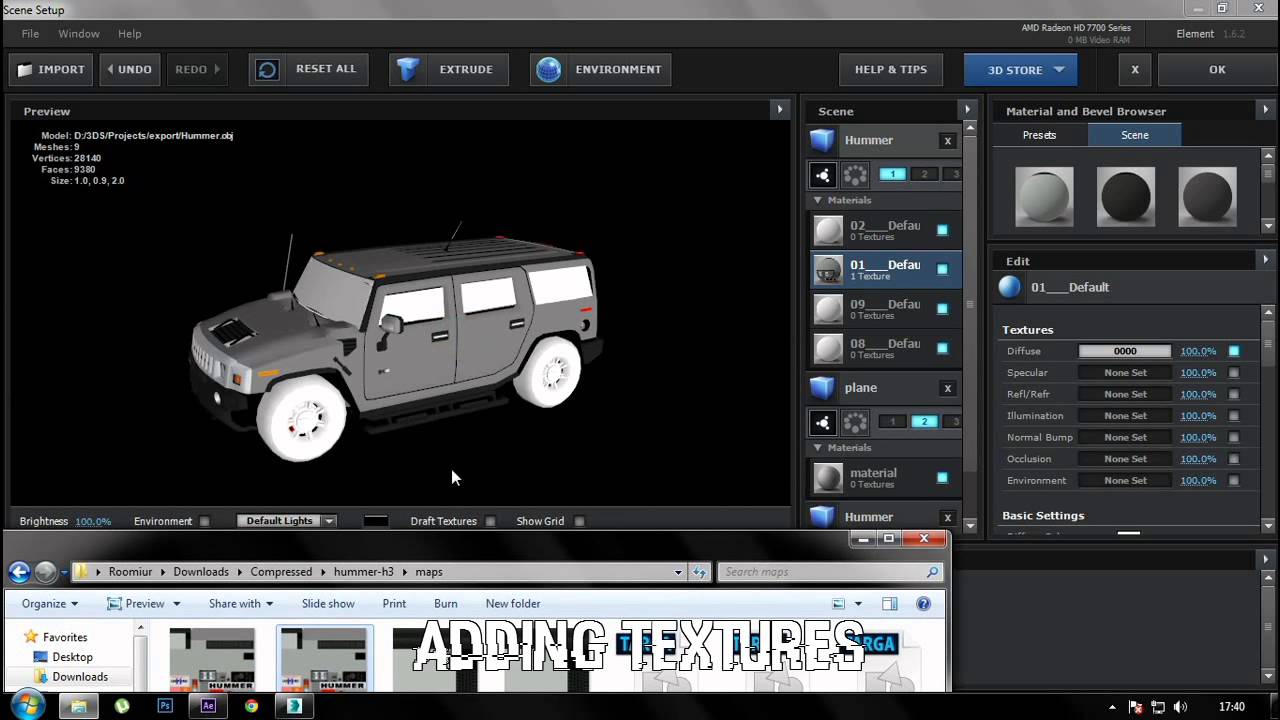1280x720 pixels.
Task: Enable the Normal Bump texture checkbox
Action: click(x=1234, y=438)
